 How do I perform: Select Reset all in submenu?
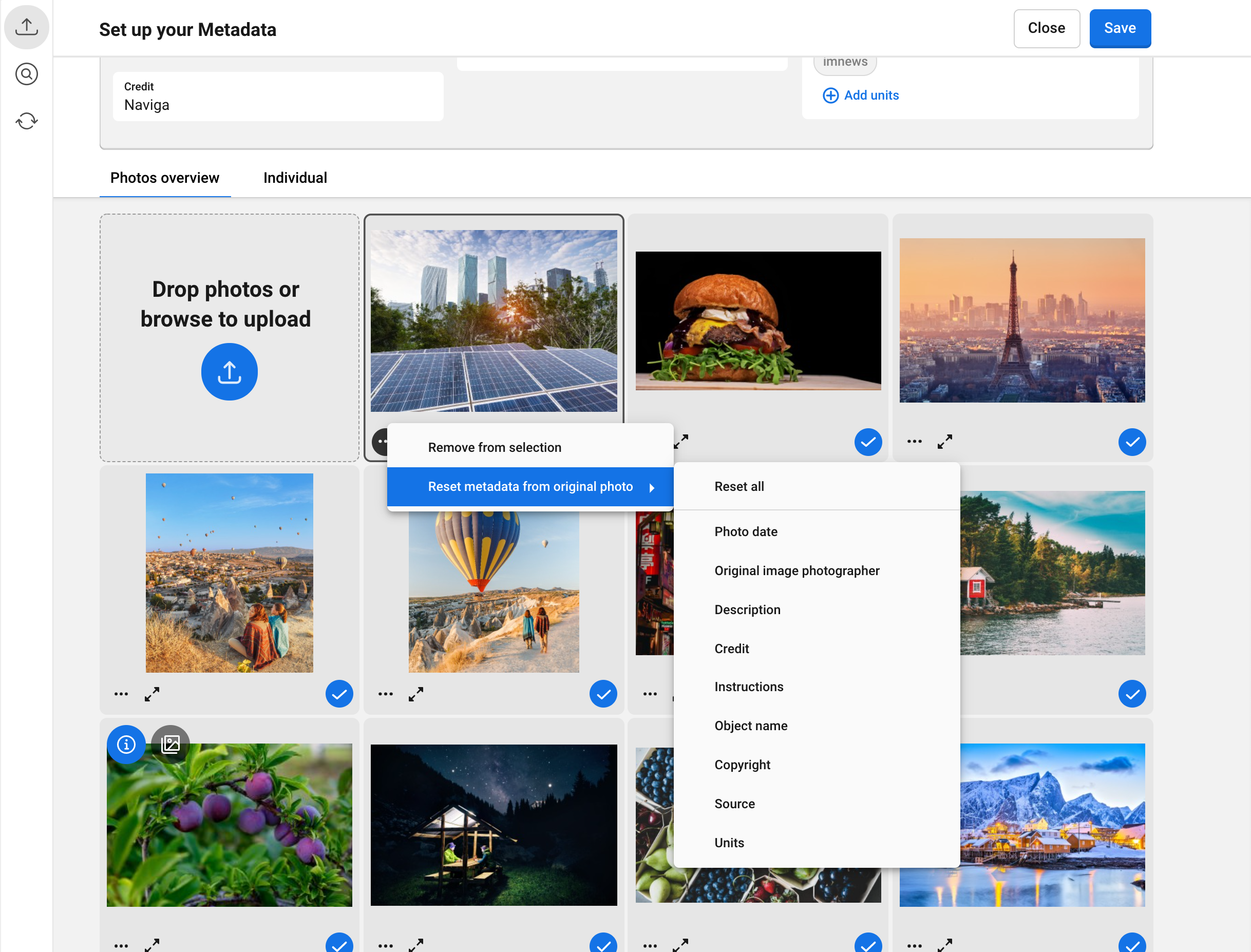coord(739,487)
